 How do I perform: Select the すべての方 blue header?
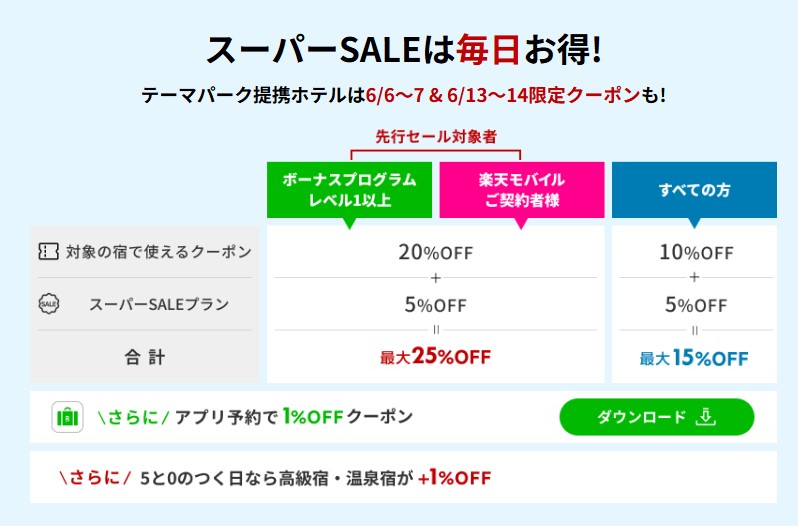coord(694,190)
